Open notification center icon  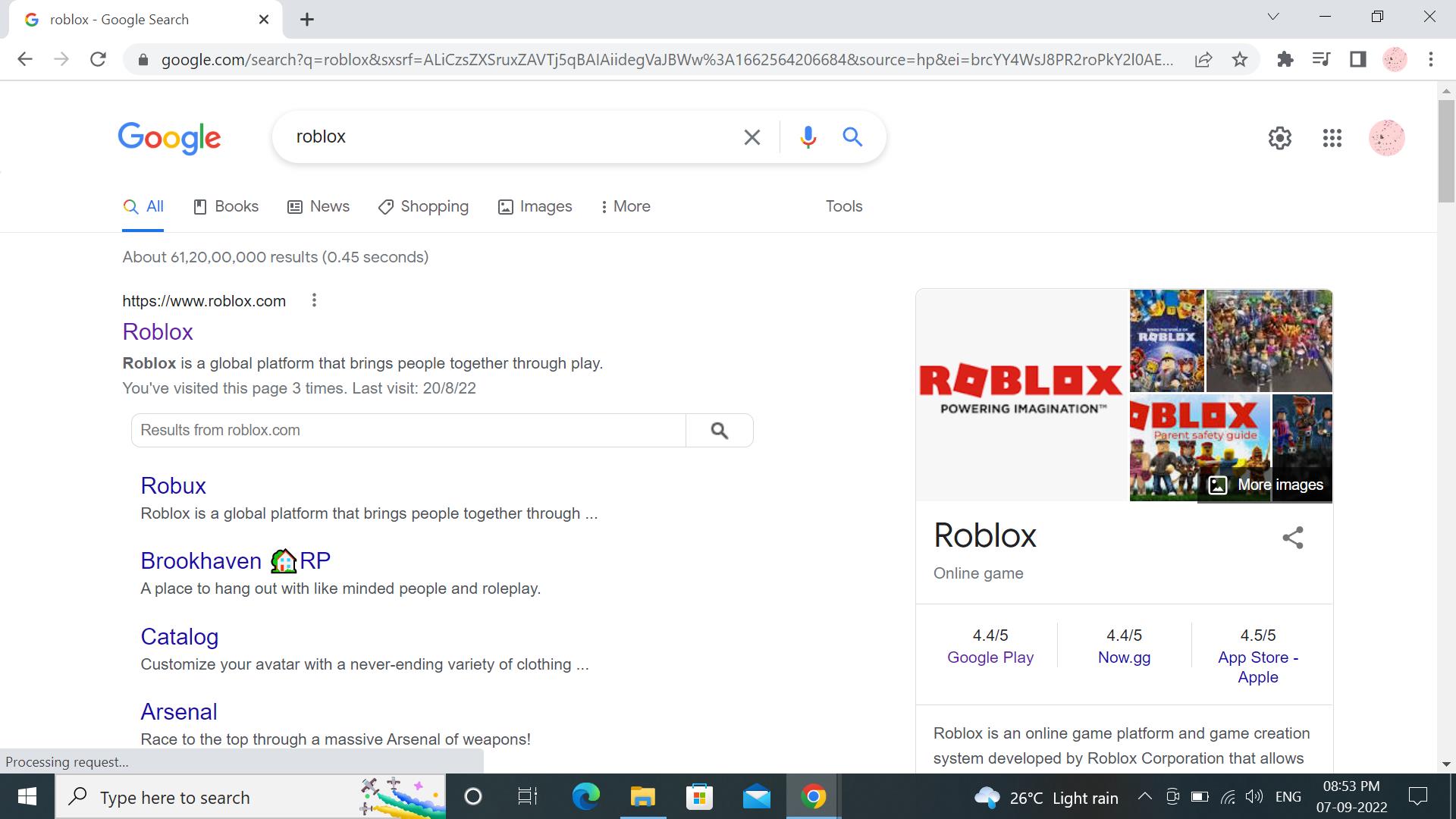(1417, 796)
